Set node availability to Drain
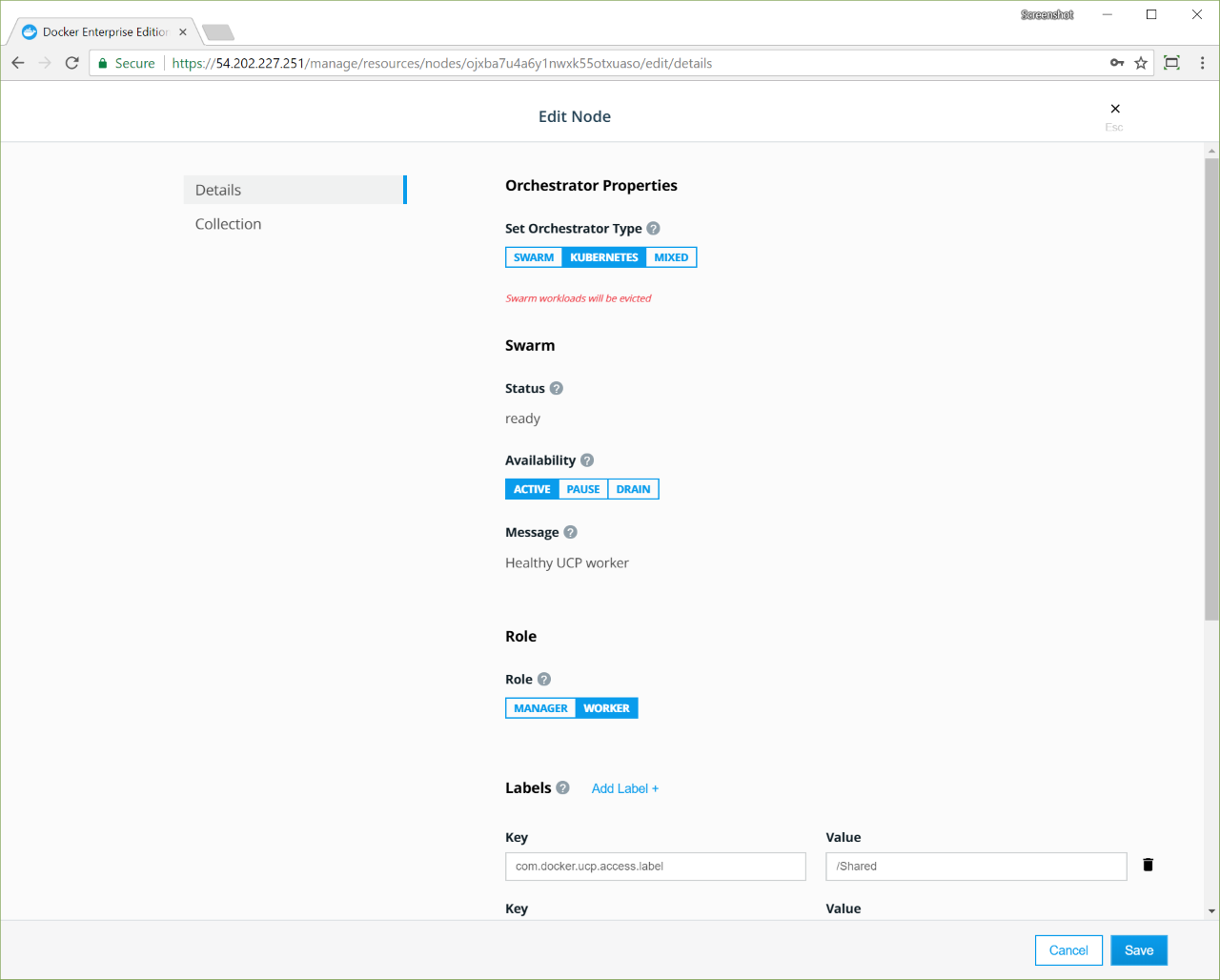The image size is (1220, 980). [633, 490]
